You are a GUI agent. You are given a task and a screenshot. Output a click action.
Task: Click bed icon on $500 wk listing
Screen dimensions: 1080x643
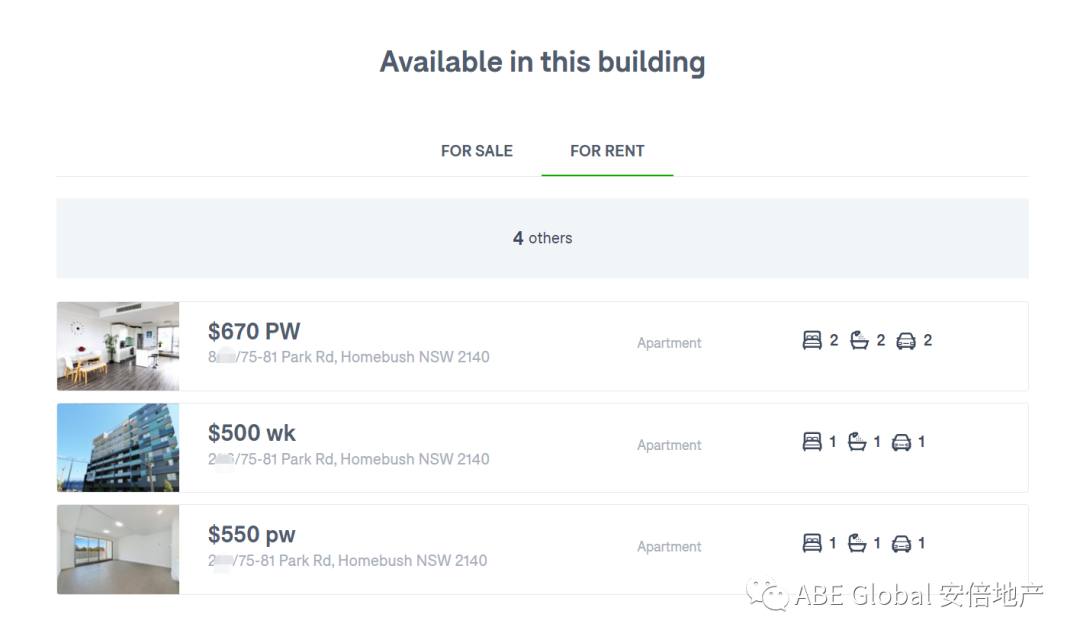click(x=812, y=442)
